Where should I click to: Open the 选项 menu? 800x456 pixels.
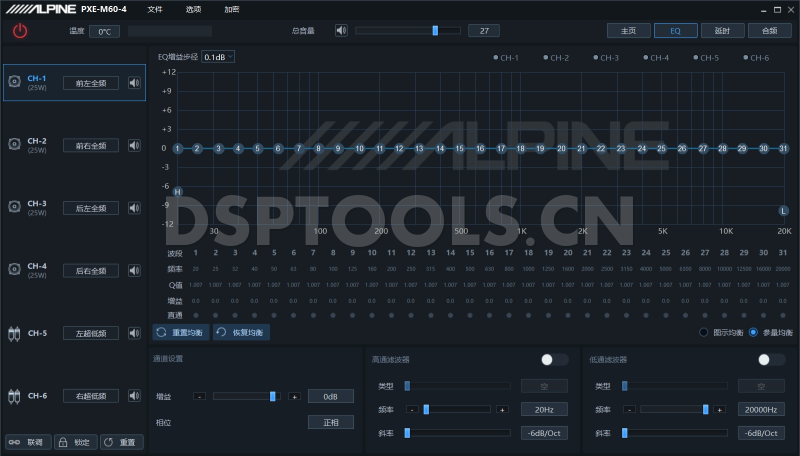(x=193, y=9)
